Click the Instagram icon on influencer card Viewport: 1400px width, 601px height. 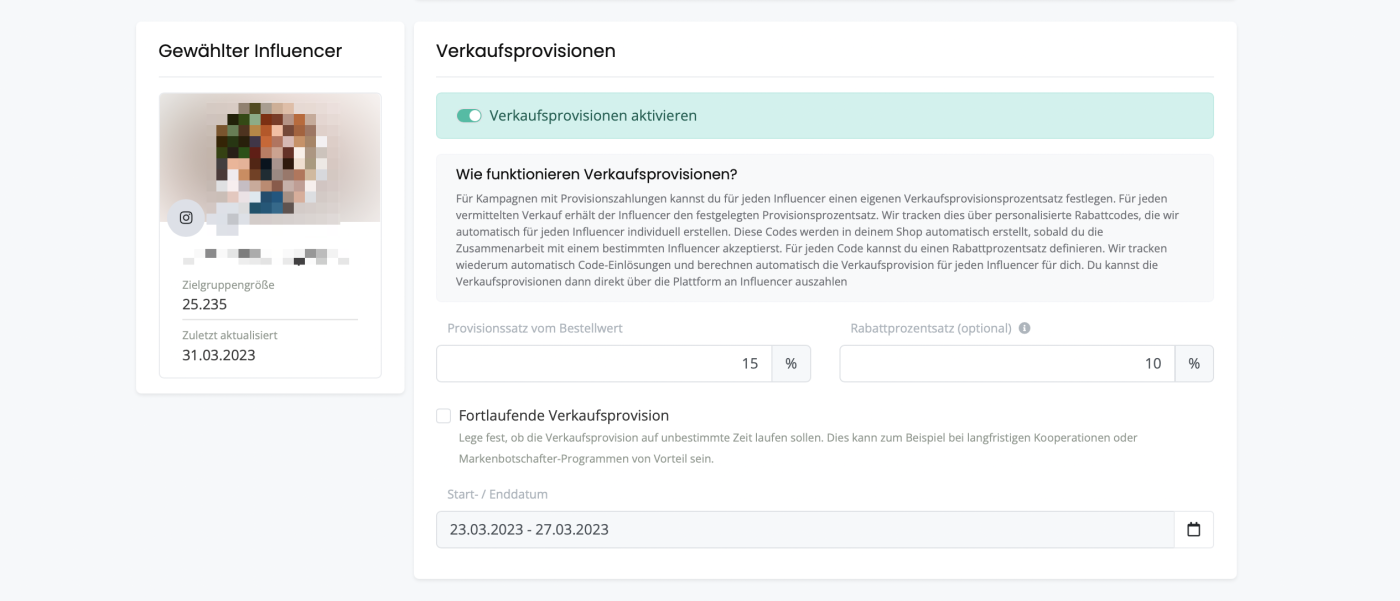tap(186, 218)
